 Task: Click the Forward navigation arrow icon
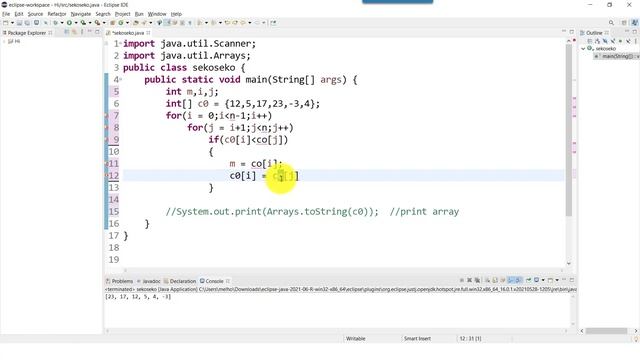[x=258, y=23]
